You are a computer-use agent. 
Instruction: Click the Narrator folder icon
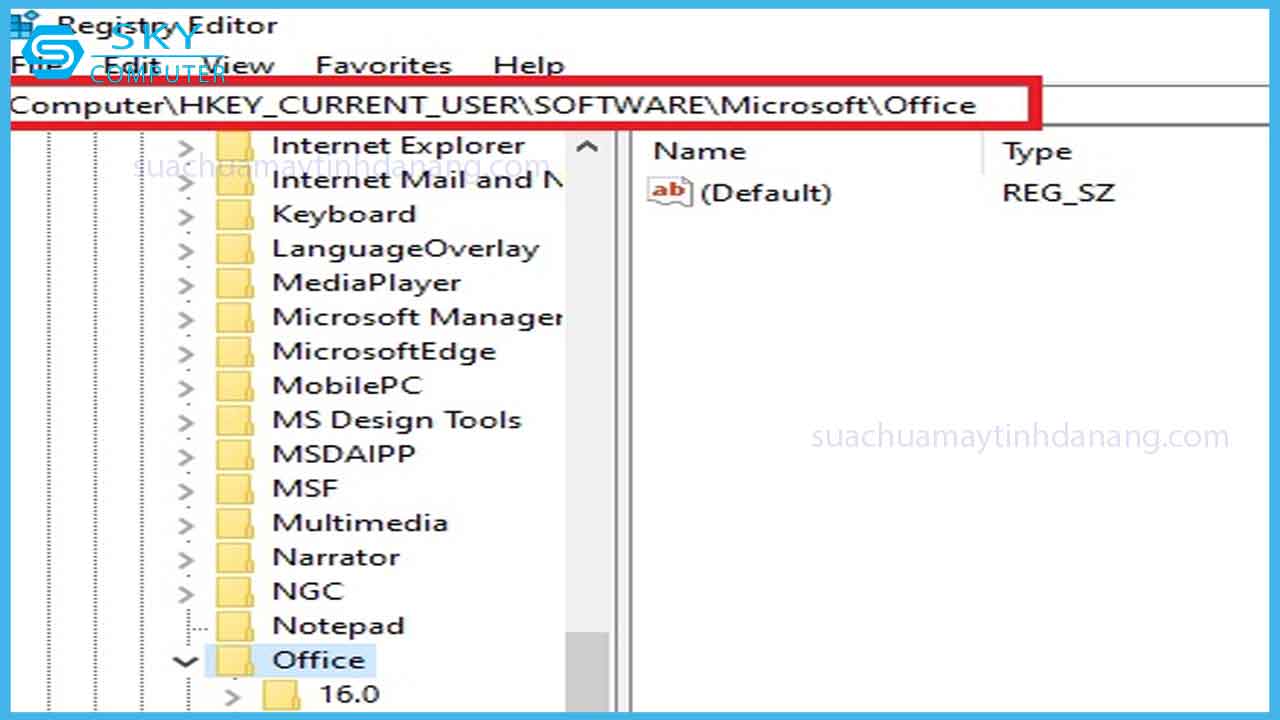coord(235,557)
